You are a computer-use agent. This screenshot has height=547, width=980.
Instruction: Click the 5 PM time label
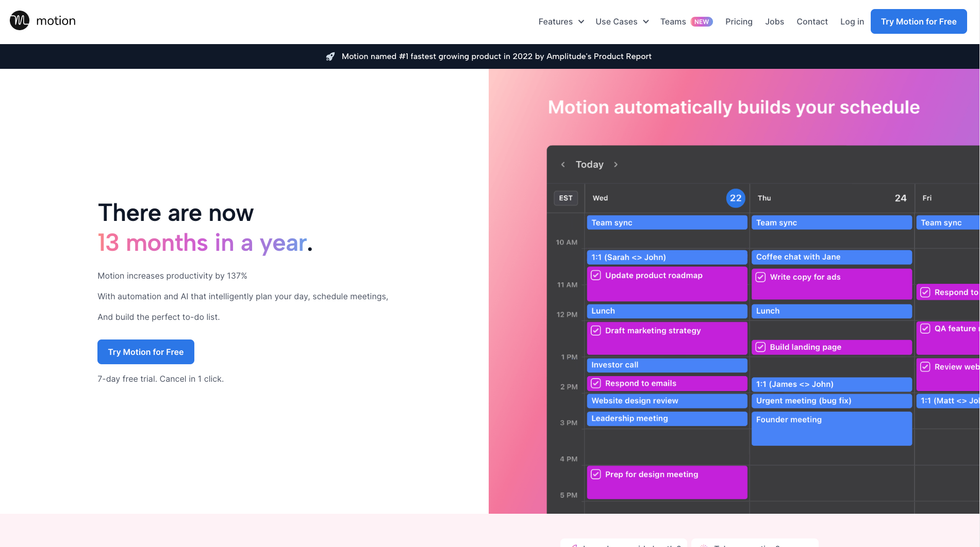tap(569, 495)
